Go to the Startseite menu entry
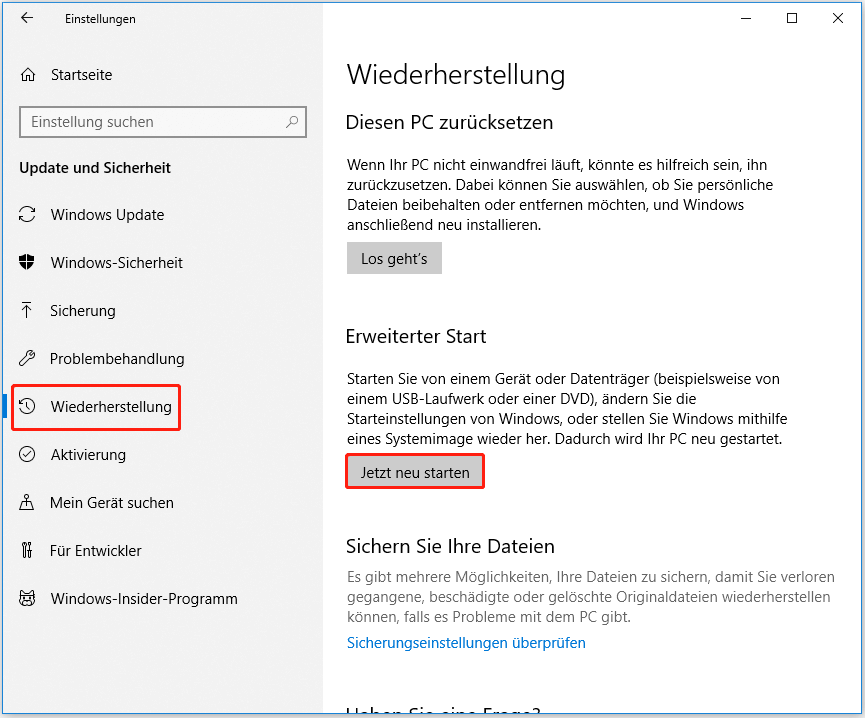 [83, 74]
